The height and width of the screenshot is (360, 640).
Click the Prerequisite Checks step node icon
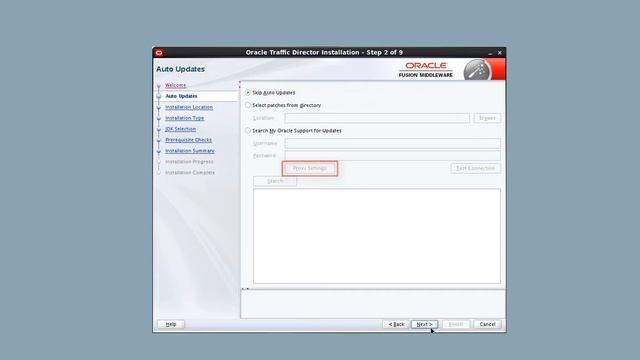point(159,141)
